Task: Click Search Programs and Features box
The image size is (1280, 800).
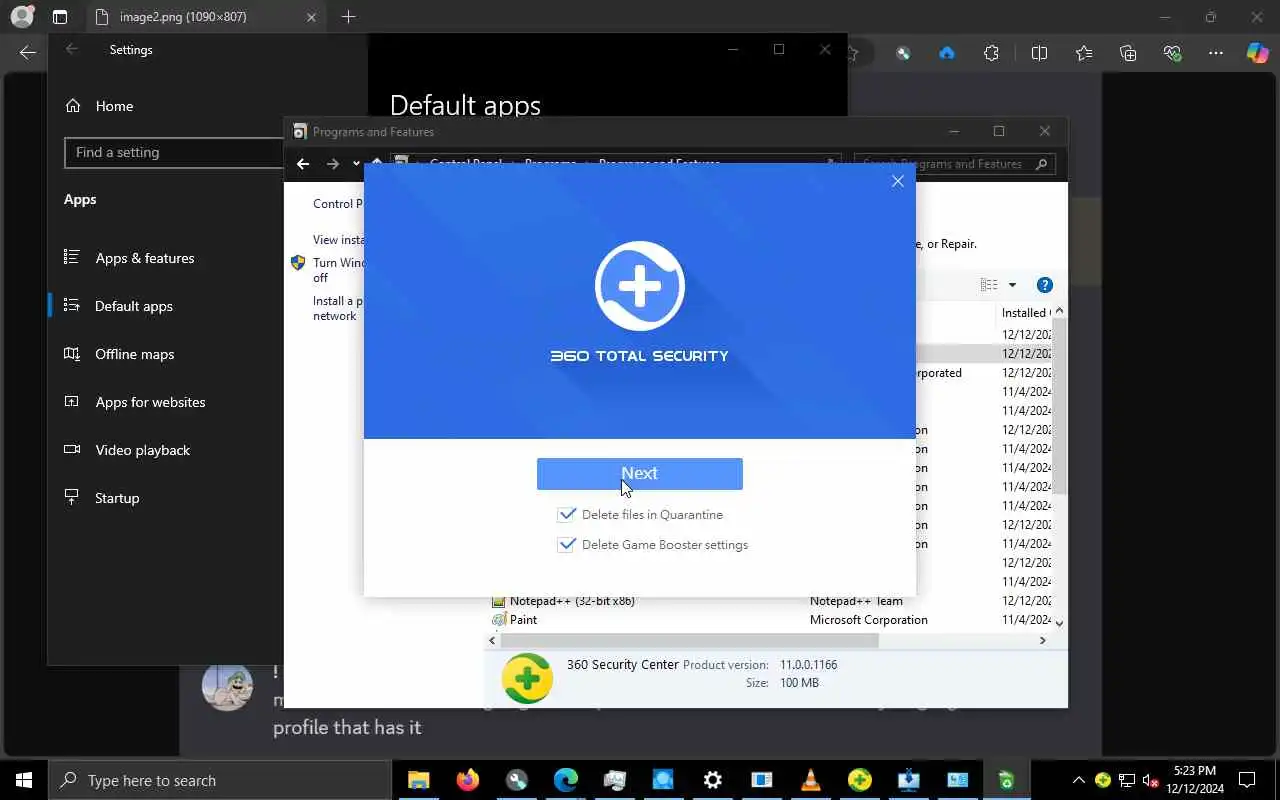Action: [954, 164]
